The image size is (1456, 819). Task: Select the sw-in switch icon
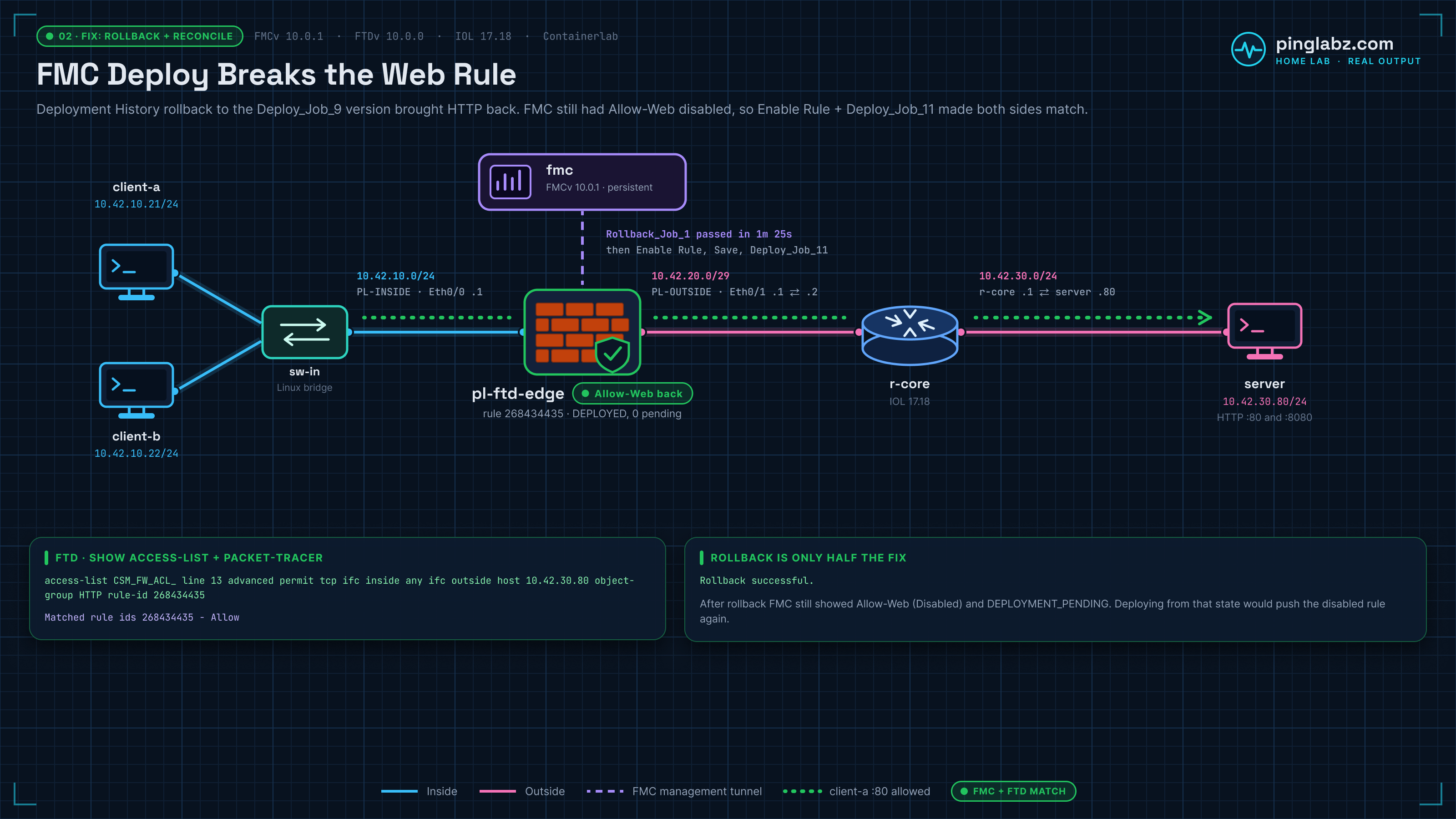pos(305,332)
